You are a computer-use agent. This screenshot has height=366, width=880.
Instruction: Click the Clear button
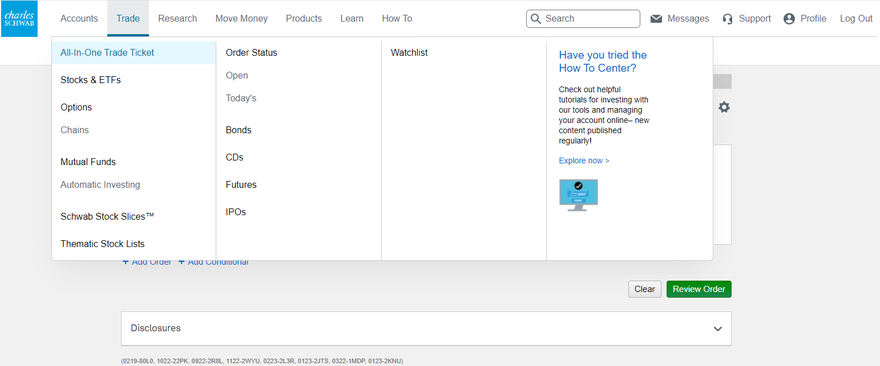click(x=644, y=289)
